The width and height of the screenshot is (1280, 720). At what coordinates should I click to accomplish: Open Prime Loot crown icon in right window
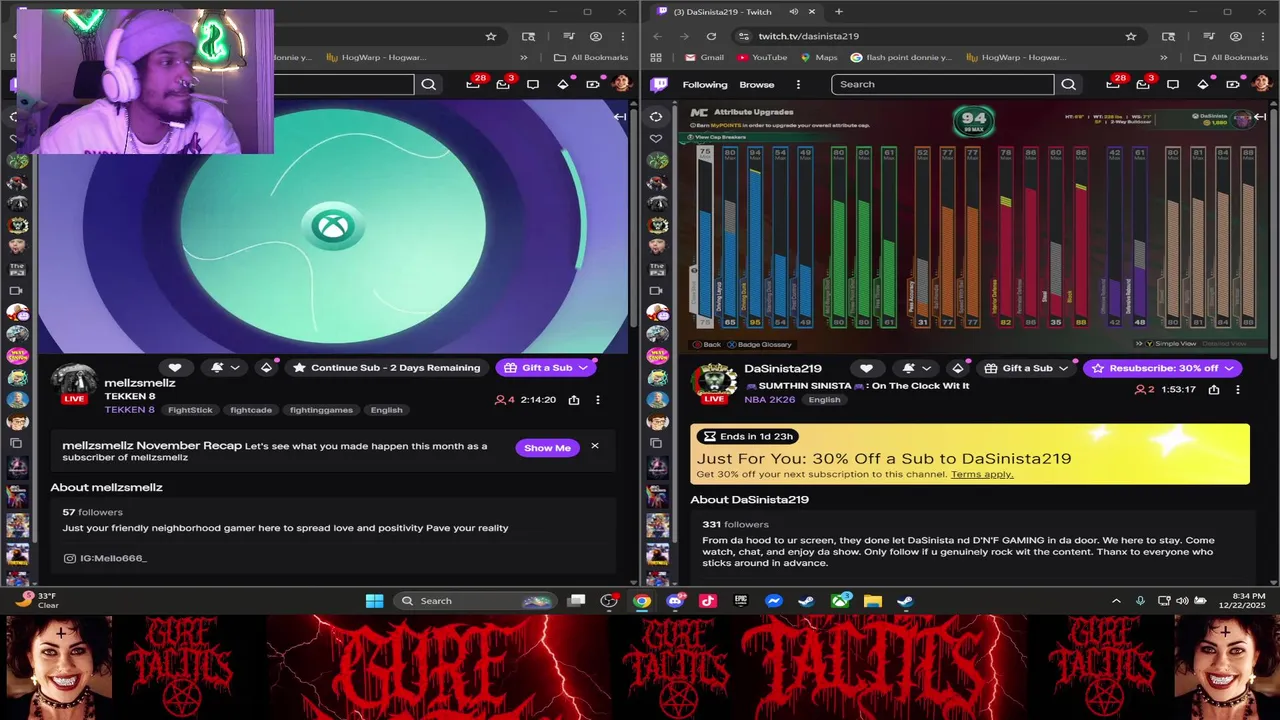point(1113,84)
